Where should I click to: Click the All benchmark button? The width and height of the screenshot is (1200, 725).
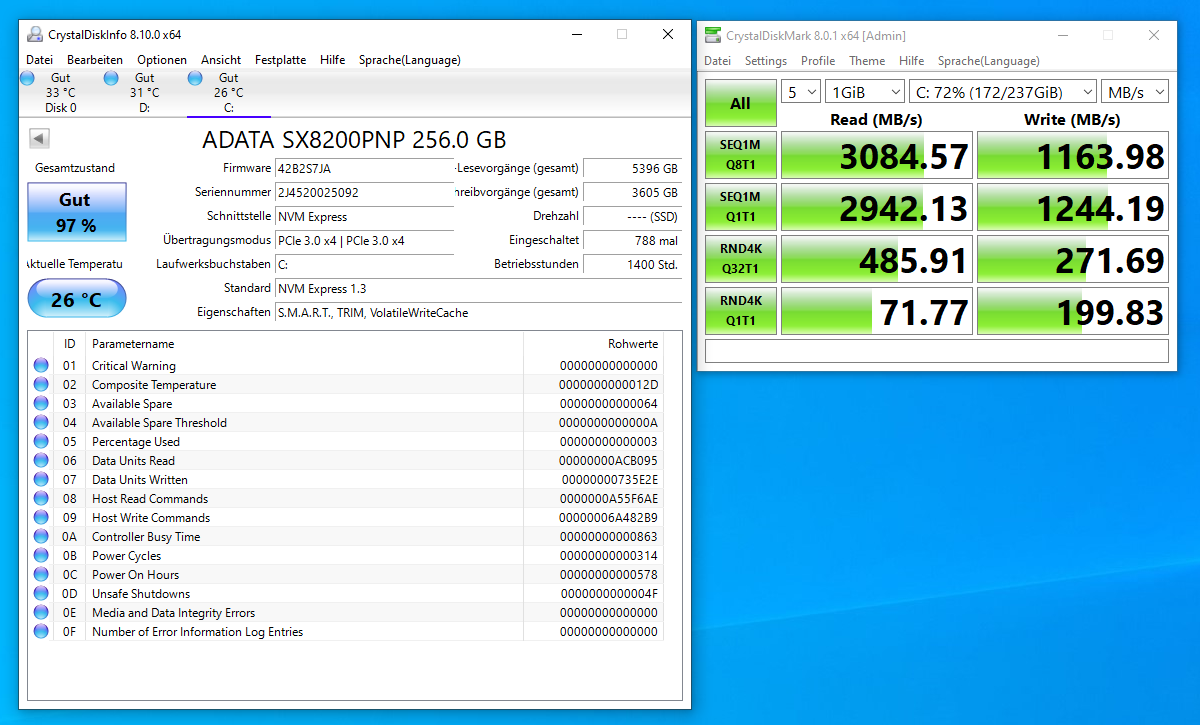[x=740, y=103]
